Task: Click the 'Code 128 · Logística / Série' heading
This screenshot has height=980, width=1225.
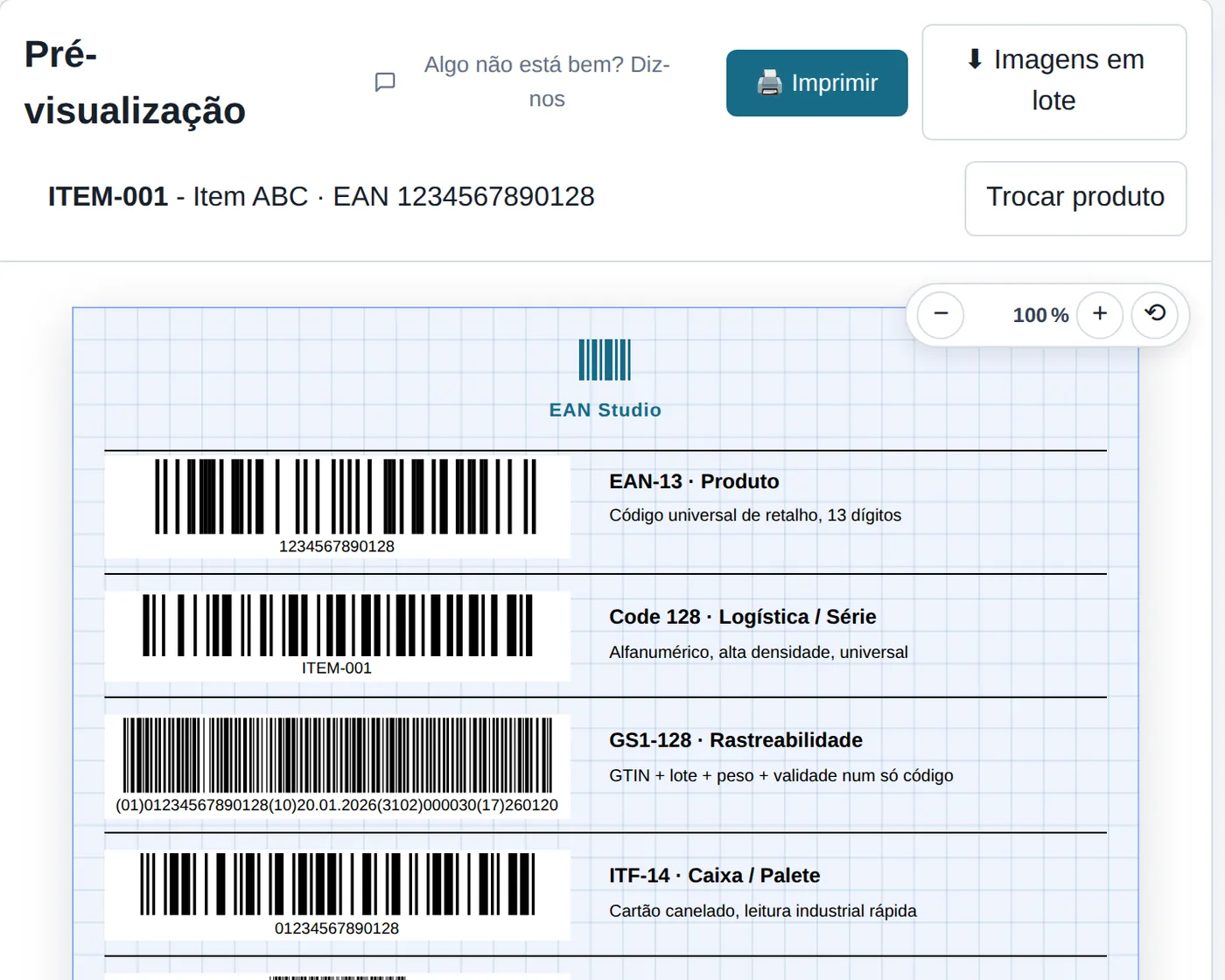Action: click(x=743, y=617)
